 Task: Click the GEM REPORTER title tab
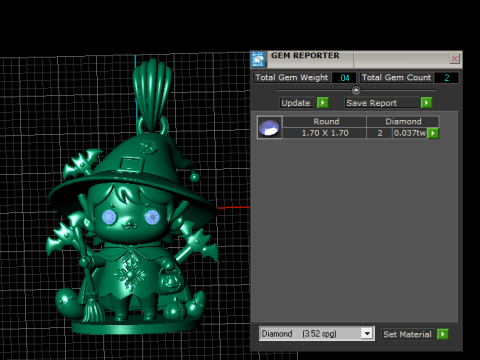305,56
